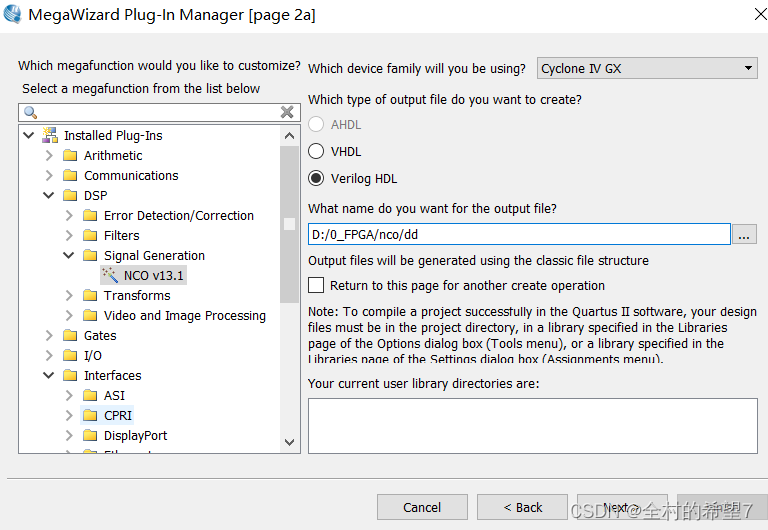Click the megafunction tree scrollbar thumb
The width and height of the screenshot is (768, 530).
click(289, 224)
